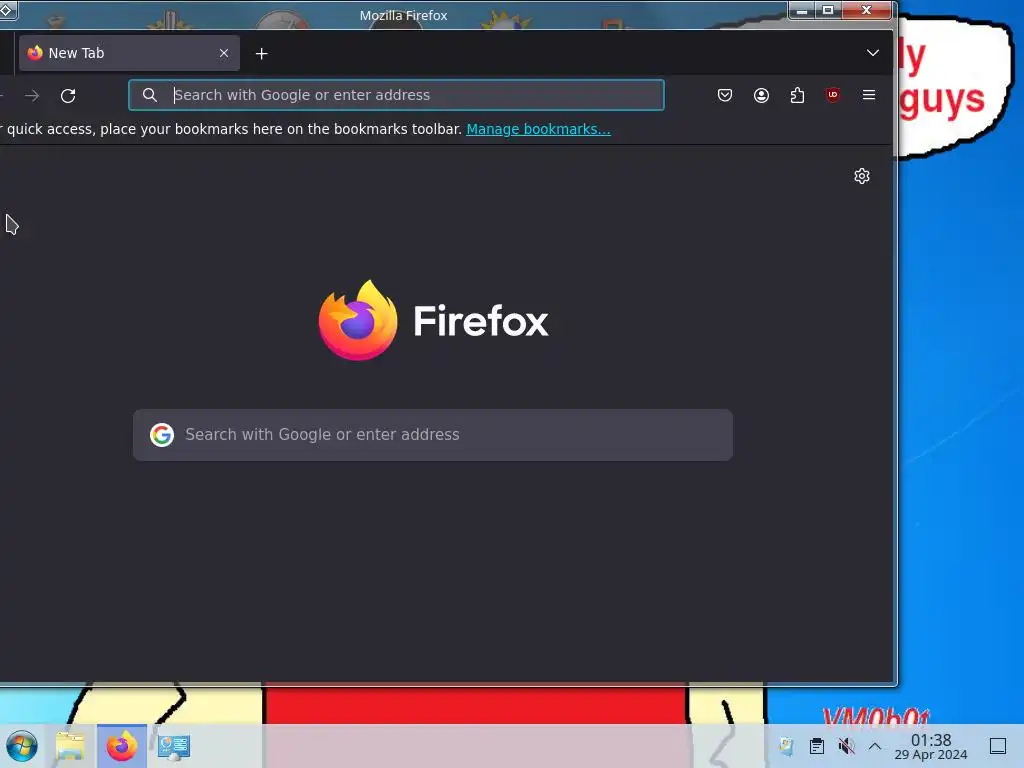Minimize the Mozilla Firefox window

[802, 10]
